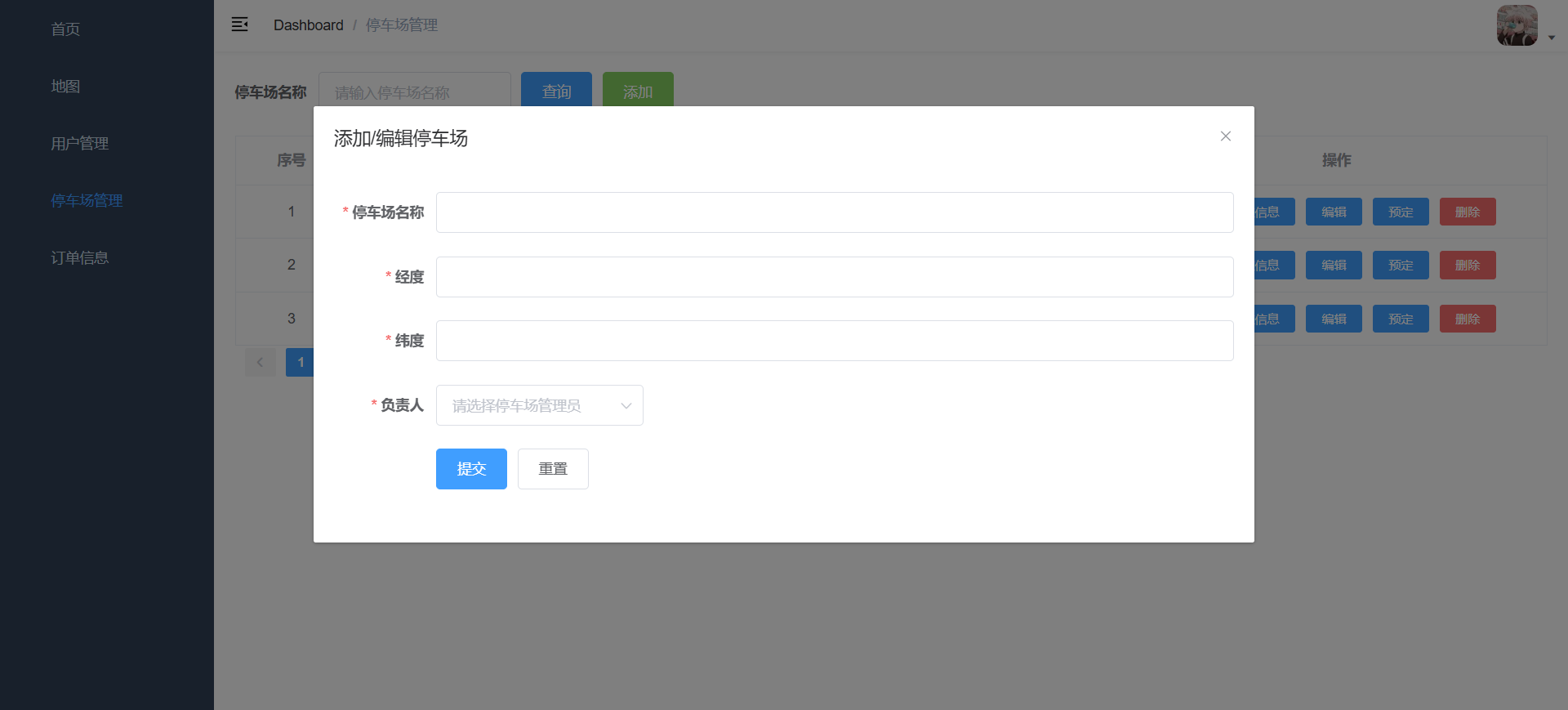
Task: Click the Dashboard breadcrumb link
Action: [309, 25]
